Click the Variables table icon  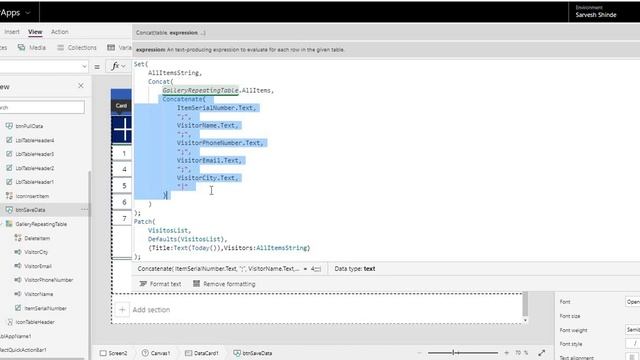coord(111,47)
